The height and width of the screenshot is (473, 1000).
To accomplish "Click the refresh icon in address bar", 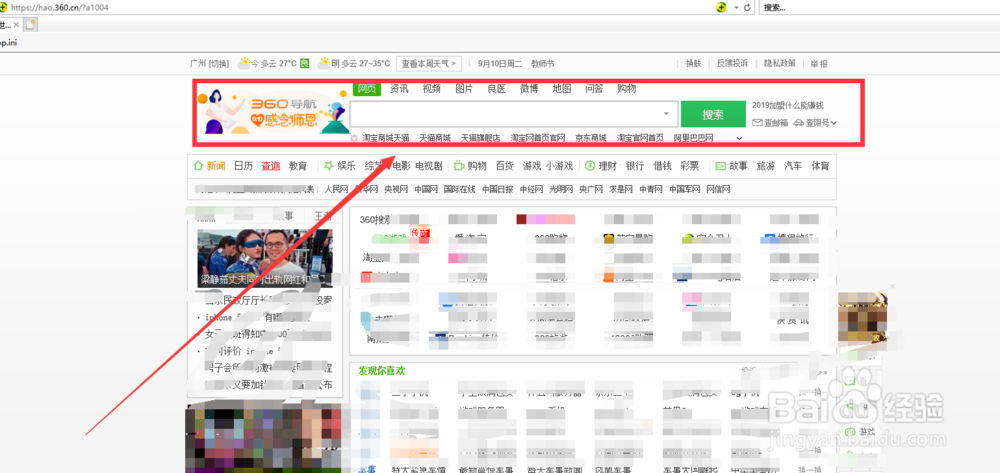I will tap(747, 8).
